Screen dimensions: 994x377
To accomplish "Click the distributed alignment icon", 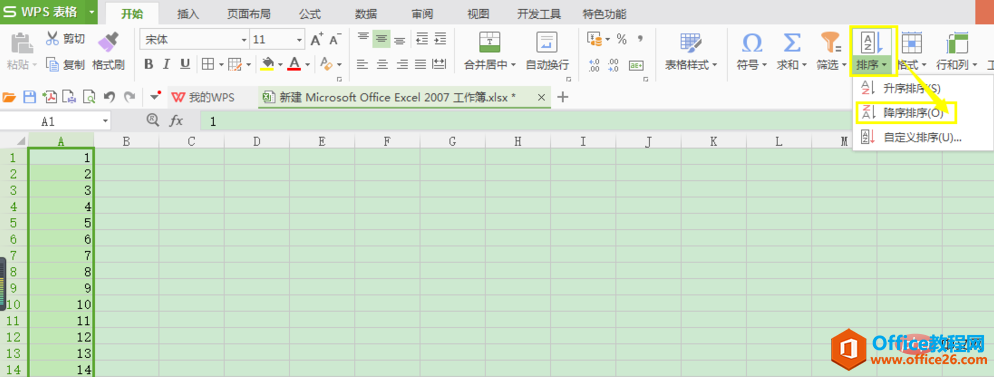I will 439,64.
